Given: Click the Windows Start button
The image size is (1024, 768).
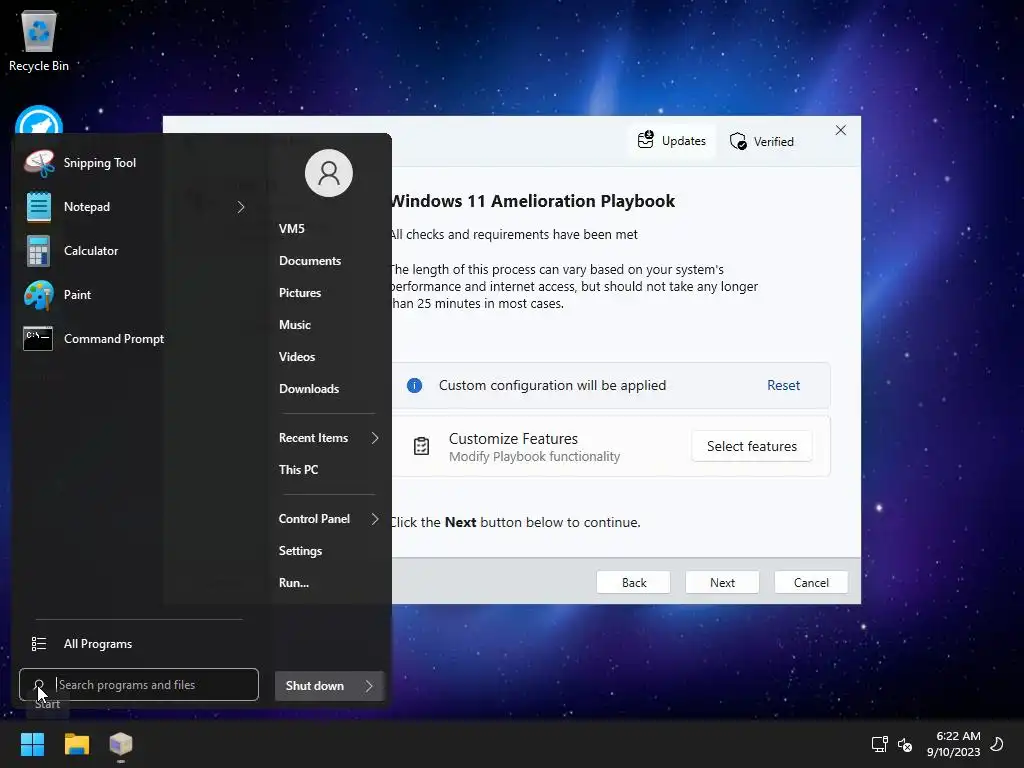Looking at the screenshot, I should point(32,744).
